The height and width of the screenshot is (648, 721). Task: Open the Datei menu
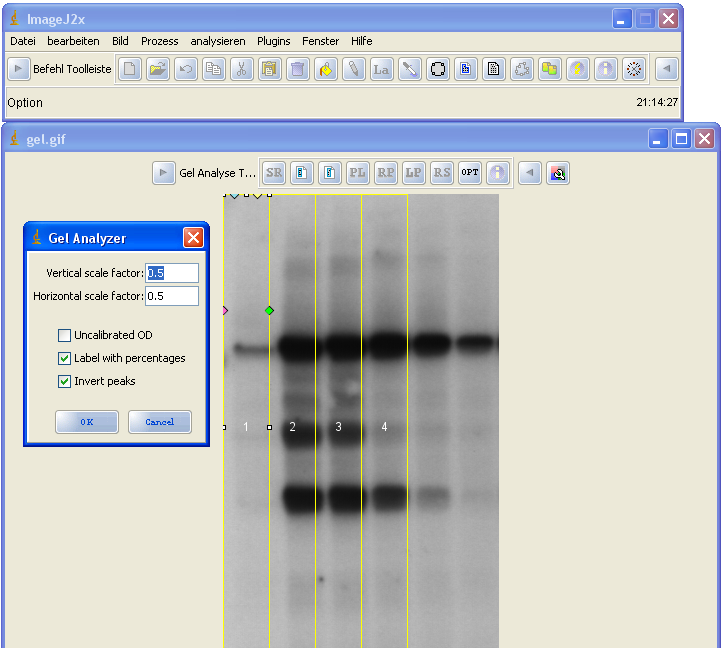coord(23,41)
